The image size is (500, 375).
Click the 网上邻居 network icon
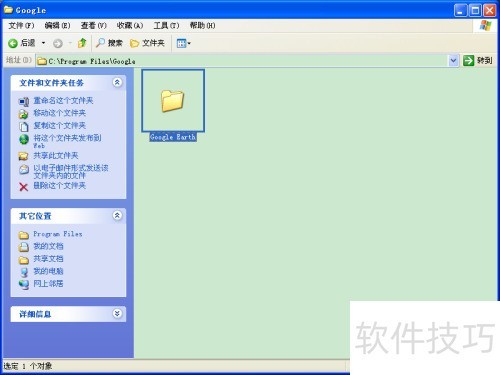tap(24, 285)
